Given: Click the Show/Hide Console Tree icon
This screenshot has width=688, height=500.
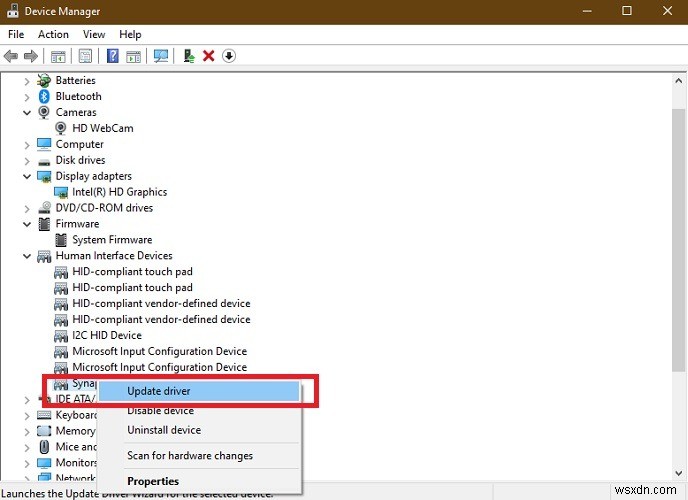Looking at the screenshot, I should coord(58,56).
